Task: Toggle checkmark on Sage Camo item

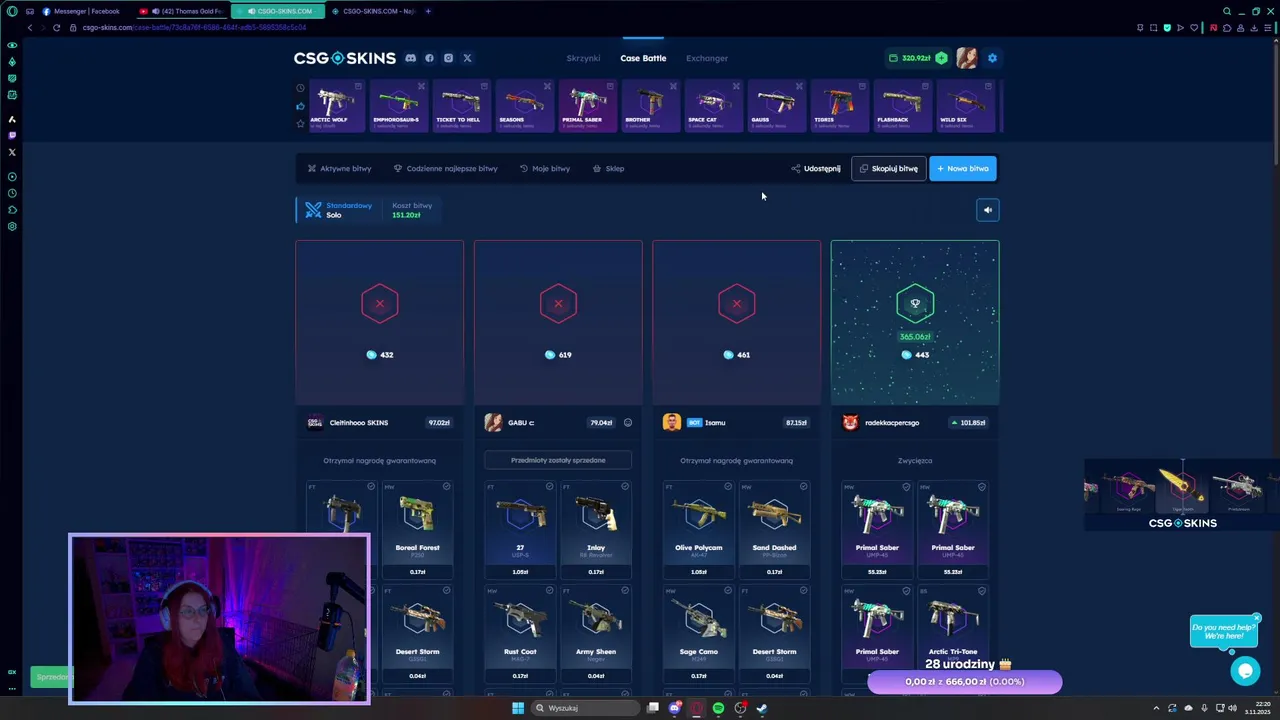Action: tap(728, 591)
